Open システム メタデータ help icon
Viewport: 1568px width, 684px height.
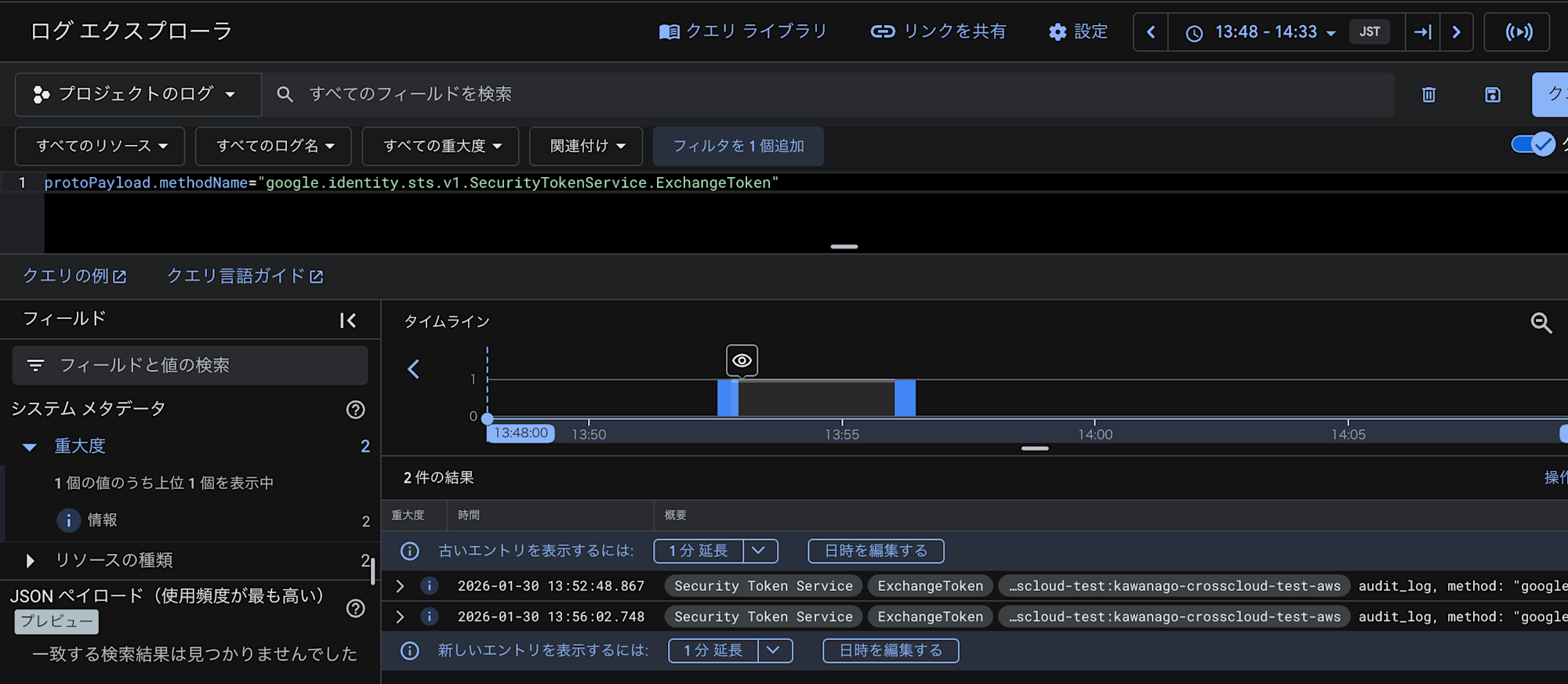click(x=356, y=410)
